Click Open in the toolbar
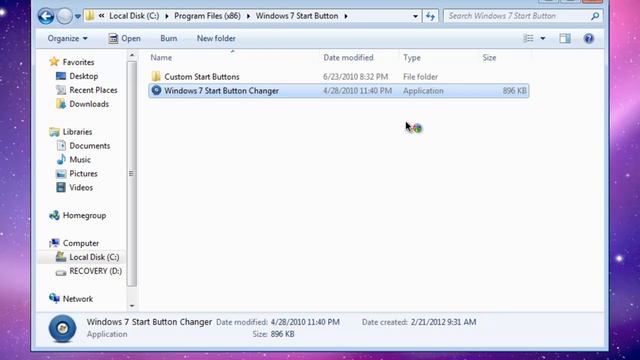Screen dimensions: 640x360 coord(124,38)
